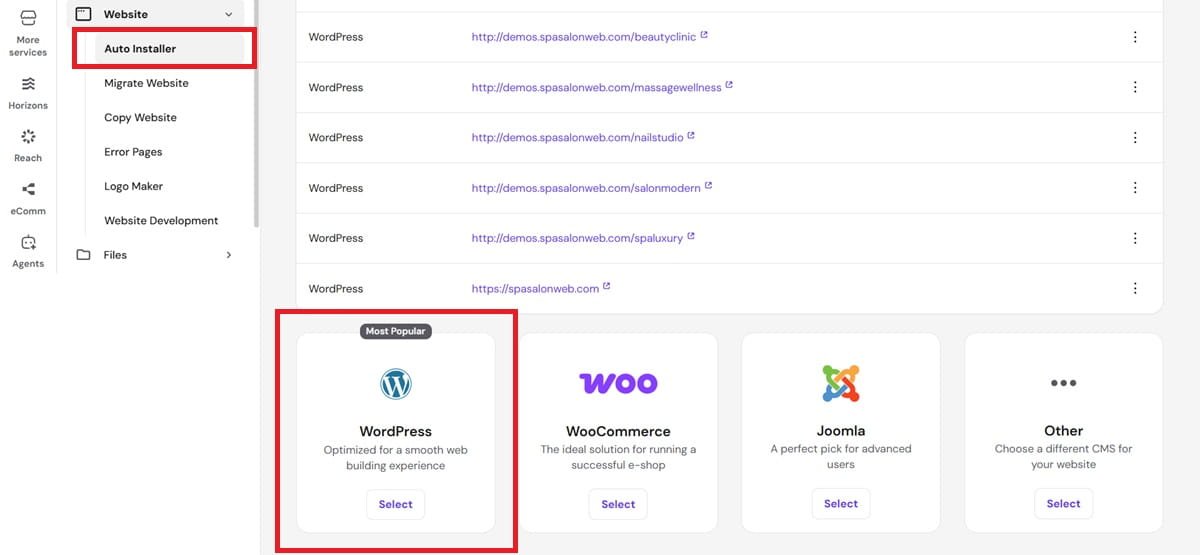The height and width of the screenshot is (555, 1200).
Task: Open options menu for beautyclinic row
Action: 1135,37
